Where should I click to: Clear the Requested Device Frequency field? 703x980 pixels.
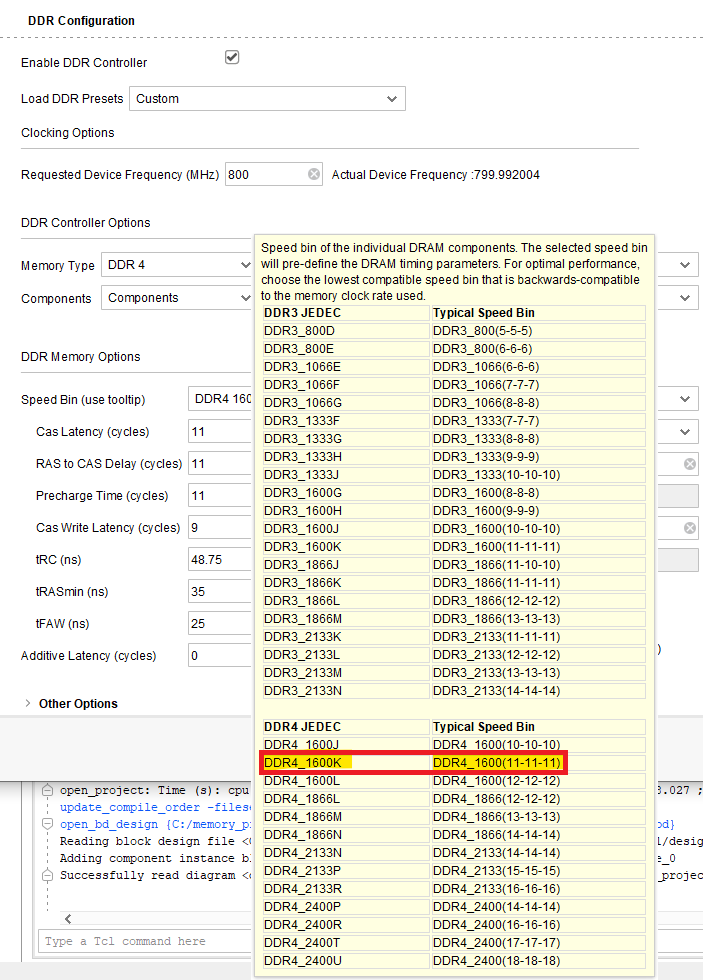[314, 174]
